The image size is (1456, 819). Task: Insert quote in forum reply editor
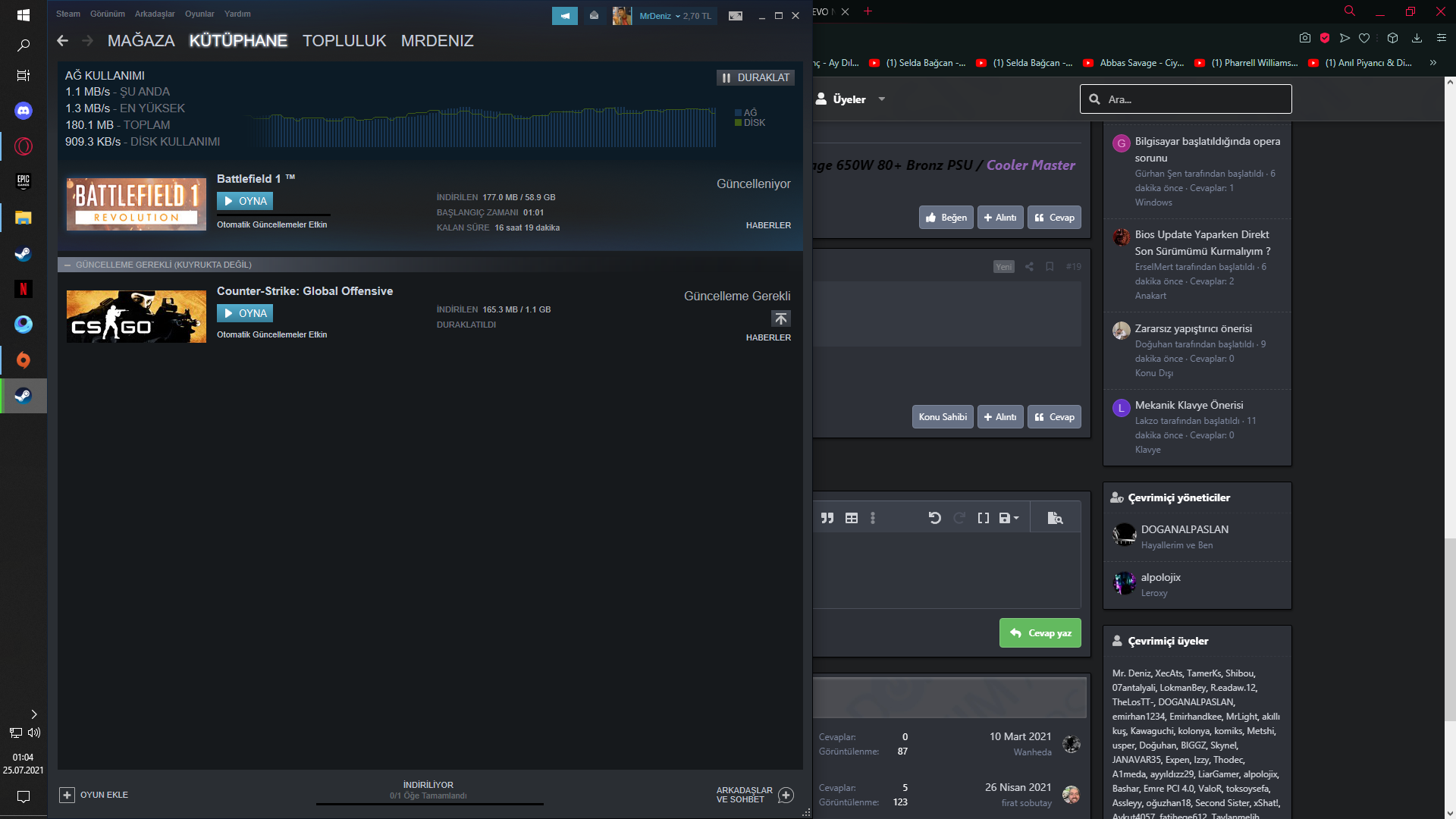(827, 518)
